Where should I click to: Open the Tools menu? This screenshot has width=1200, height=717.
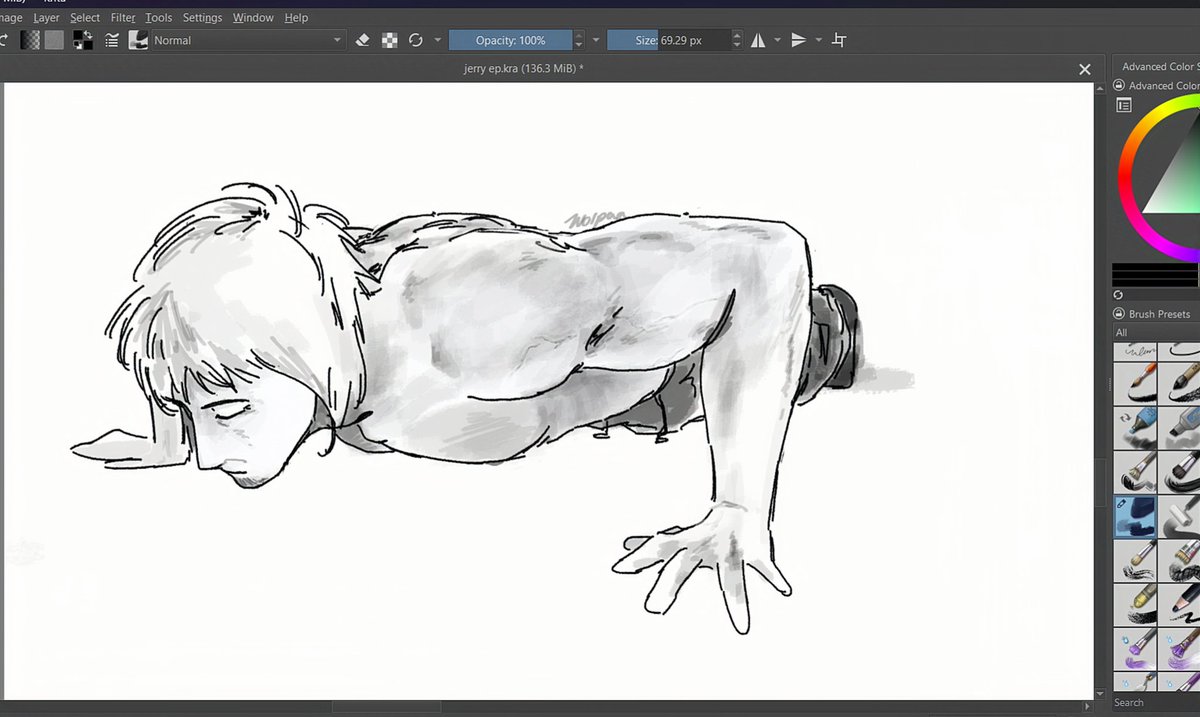coord(158,17)
